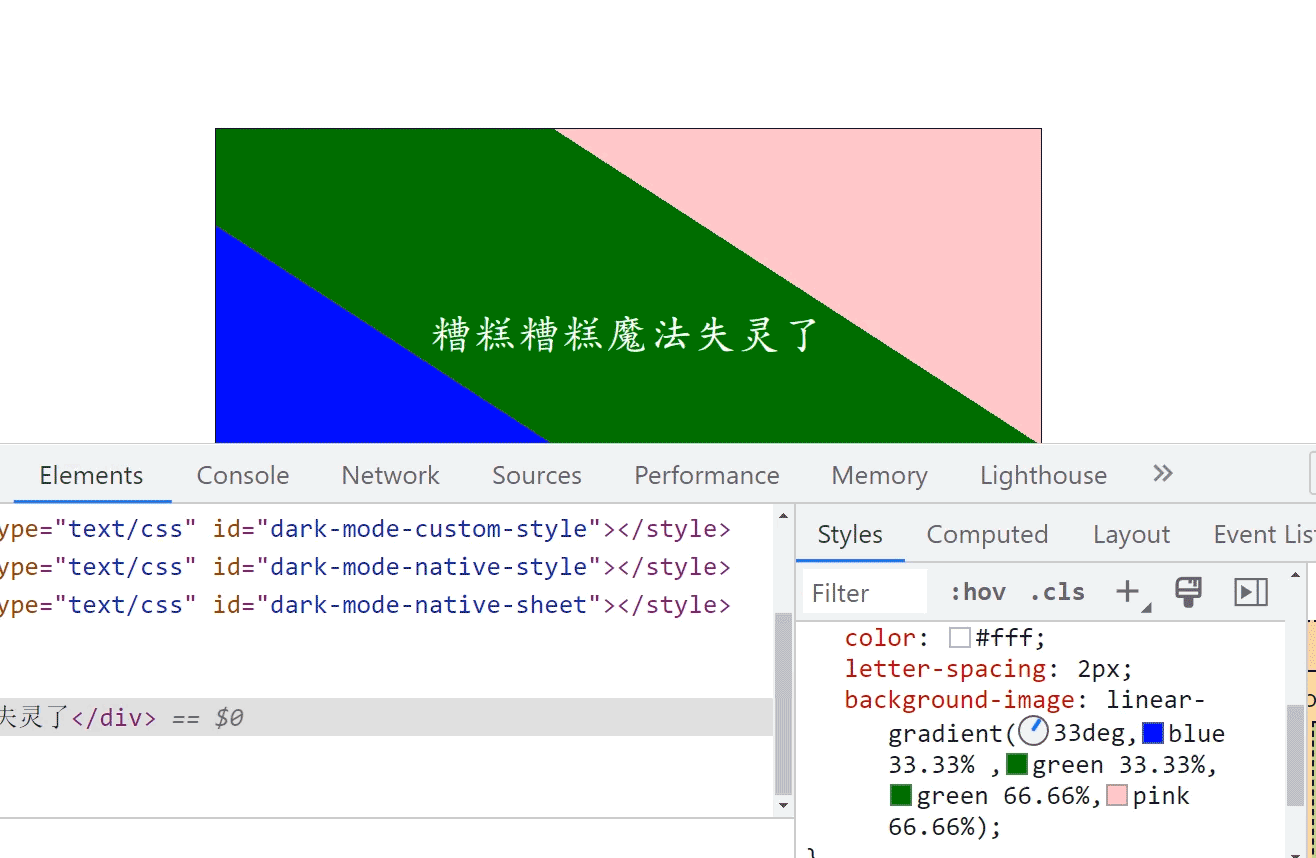Focus the Filter styles input field
This screenshot has height=858, width=1316.
866,593
